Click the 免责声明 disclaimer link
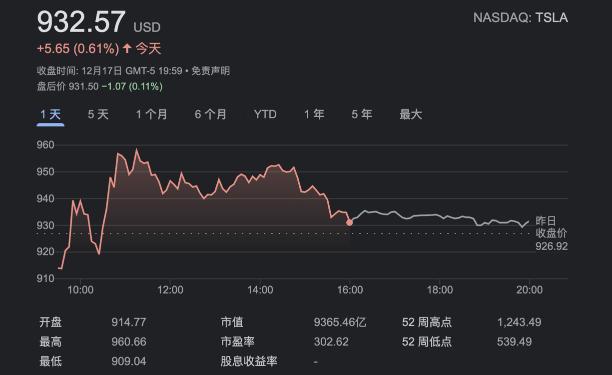 click(210, 71)
